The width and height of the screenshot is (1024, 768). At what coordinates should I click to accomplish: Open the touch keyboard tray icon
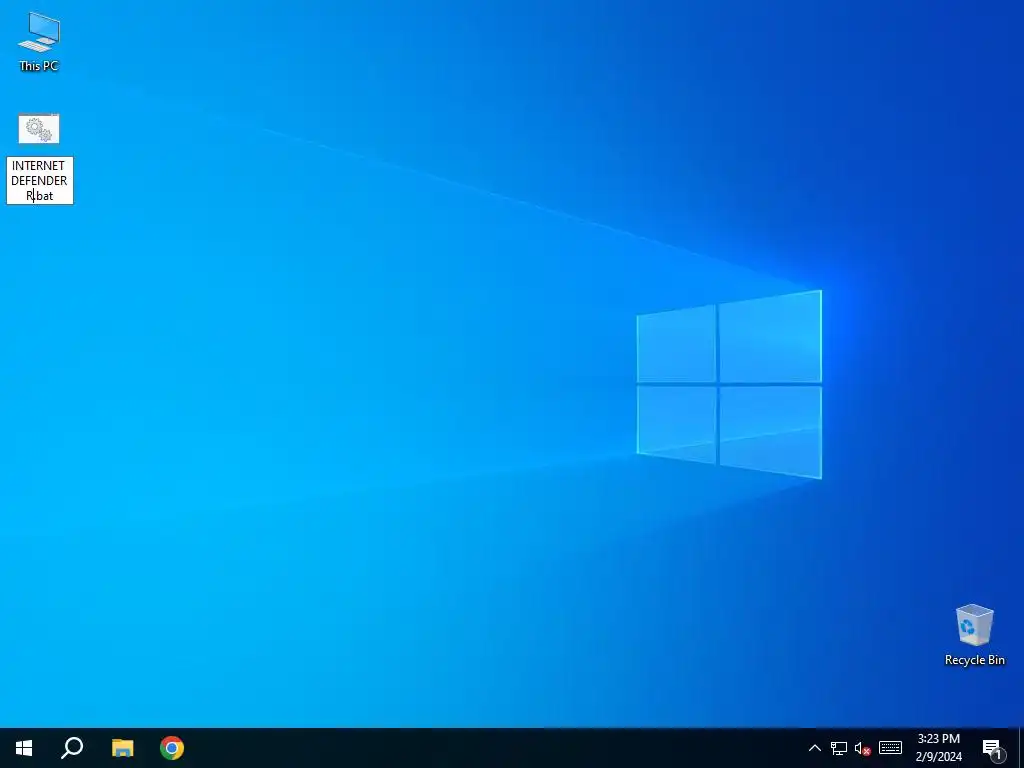[x=890, y=748]
